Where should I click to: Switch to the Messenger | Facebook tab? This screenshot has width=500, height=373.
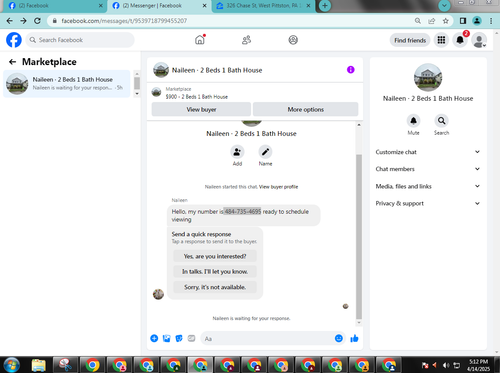click(159, 6)
